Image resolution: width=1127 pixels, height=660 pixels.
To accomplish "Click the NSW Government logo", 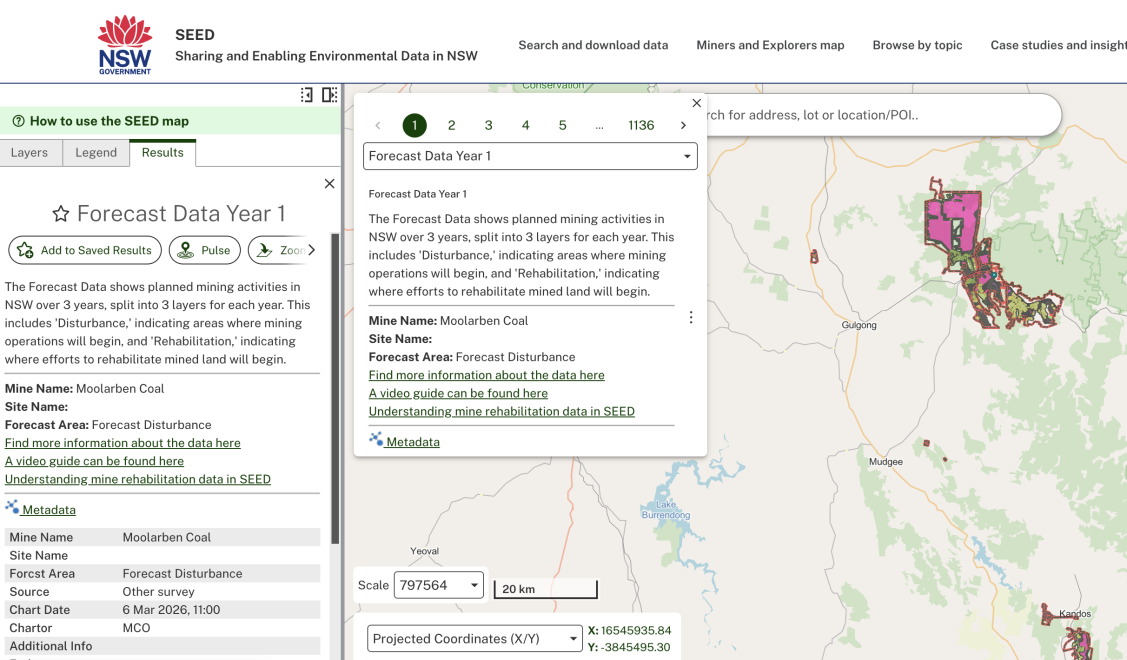I will tap(125, 45).
